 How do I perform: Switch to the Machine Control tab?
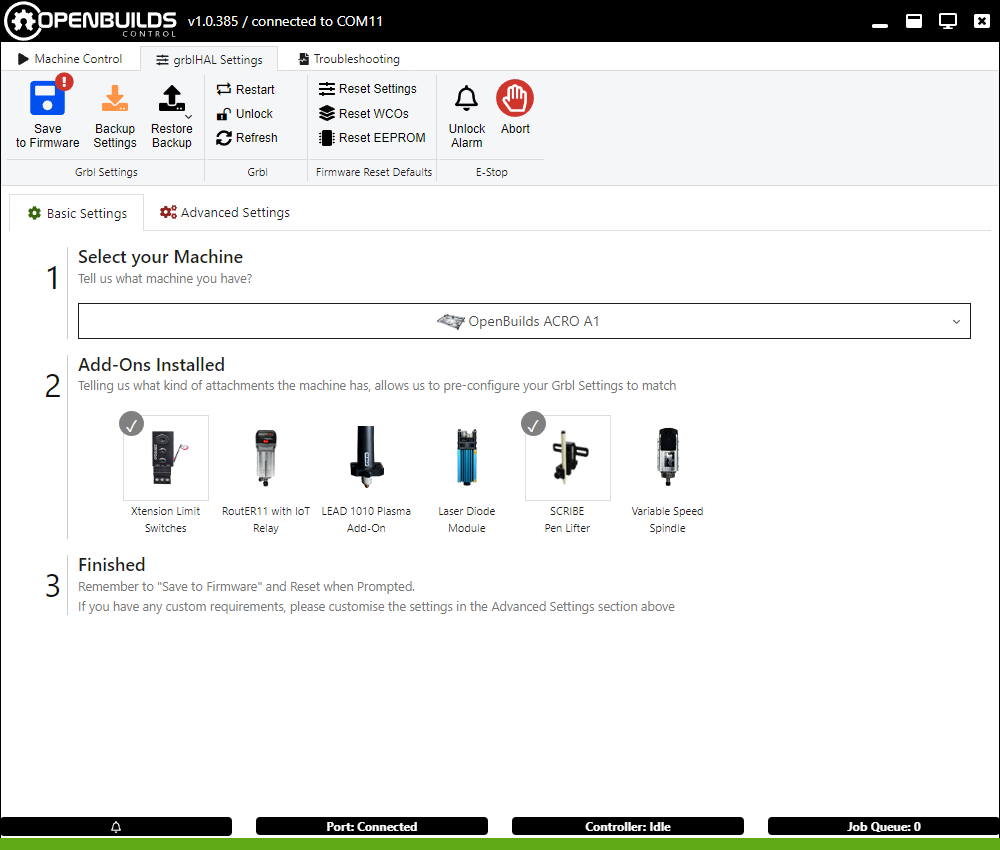click(70, 59)
